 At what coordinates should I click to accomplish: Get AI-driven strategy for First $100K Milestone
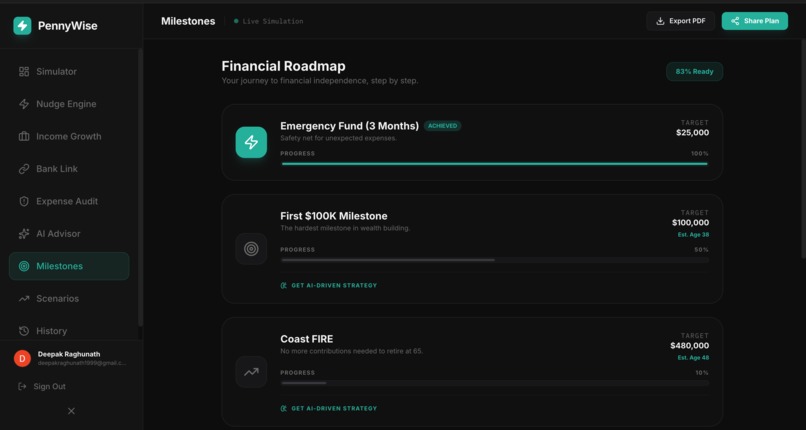329,285
